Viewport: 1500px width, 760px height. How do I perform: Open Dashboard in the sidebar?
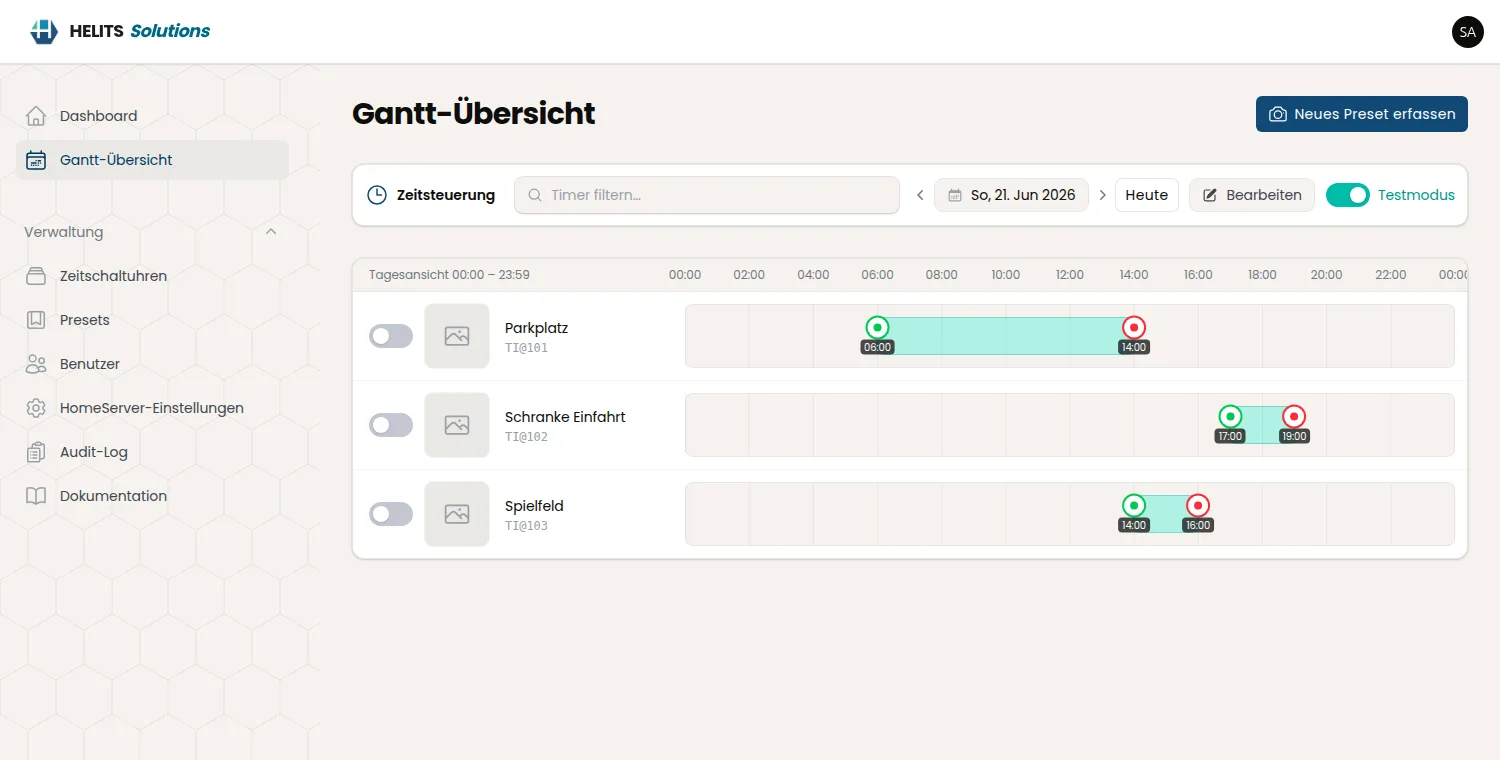(x=152, y=116)
